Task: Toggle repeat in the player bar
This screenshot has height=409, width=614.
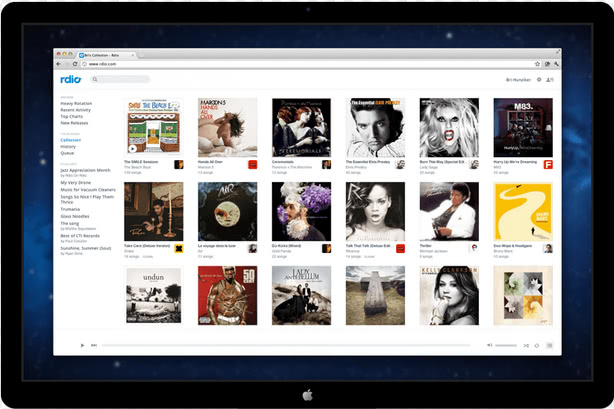Action: 537,345
